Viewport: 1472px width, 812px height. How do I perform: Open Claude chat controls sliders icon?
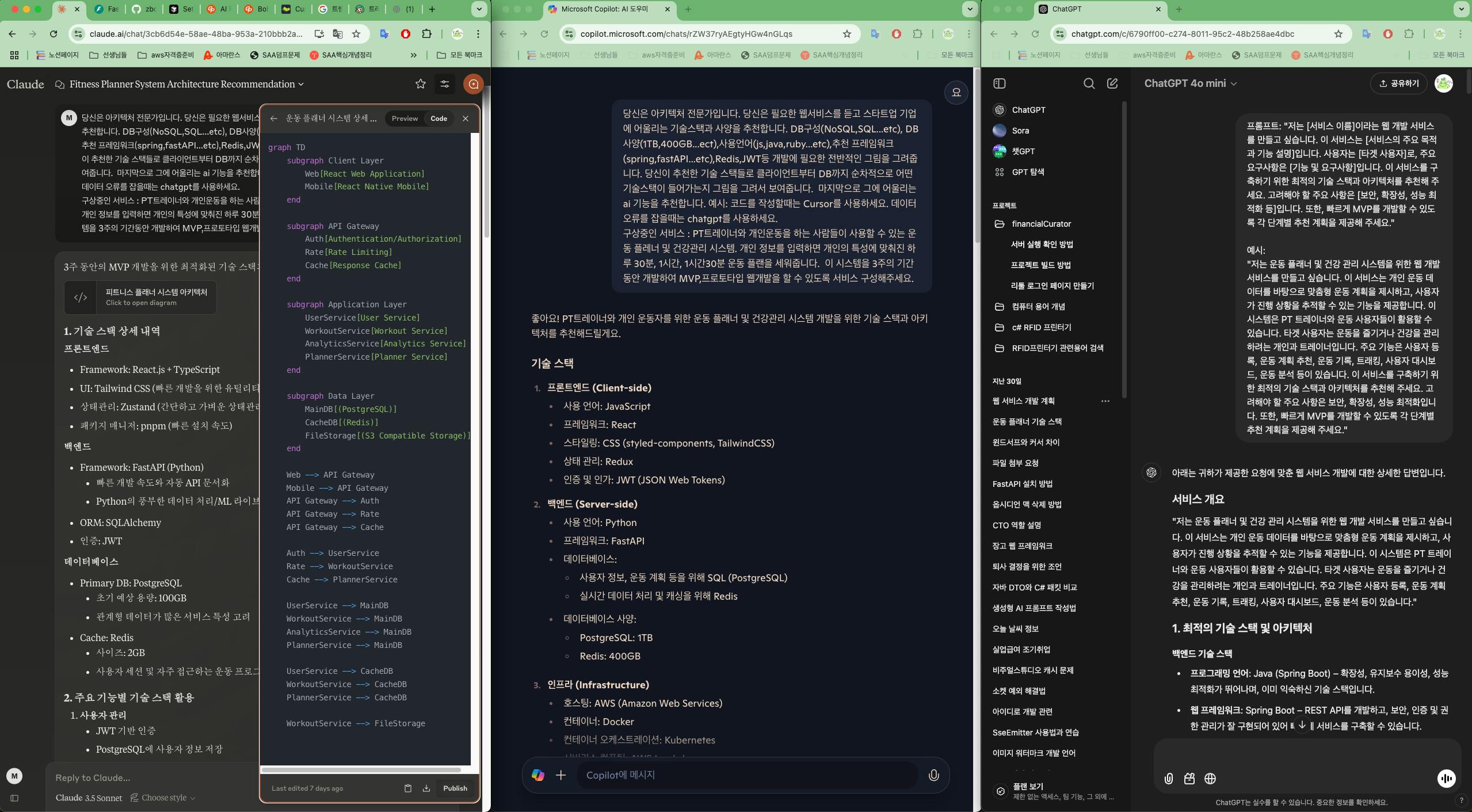(444, 84)
